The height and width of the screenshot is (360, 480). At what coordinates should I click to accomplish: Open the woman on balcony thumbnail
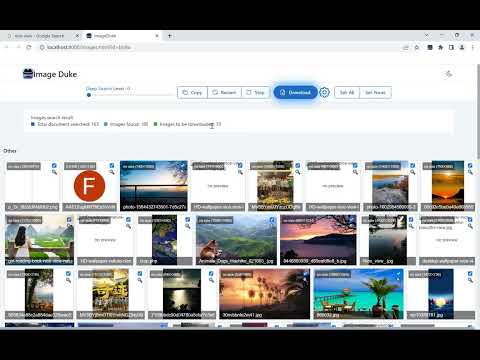tap(39, 240)
